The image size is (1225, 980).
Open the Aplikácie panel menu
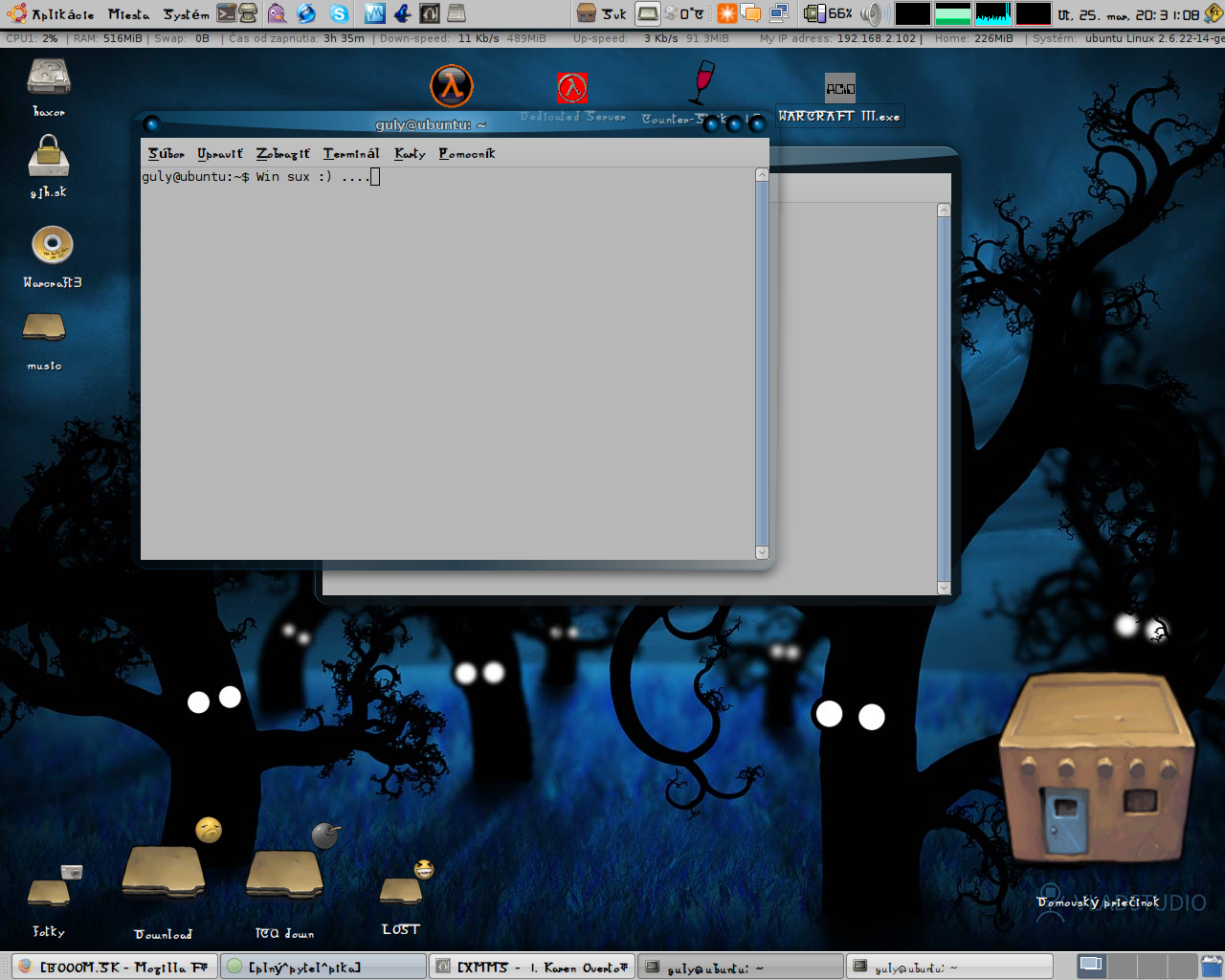pyautogui.click(x=52, y=14)
